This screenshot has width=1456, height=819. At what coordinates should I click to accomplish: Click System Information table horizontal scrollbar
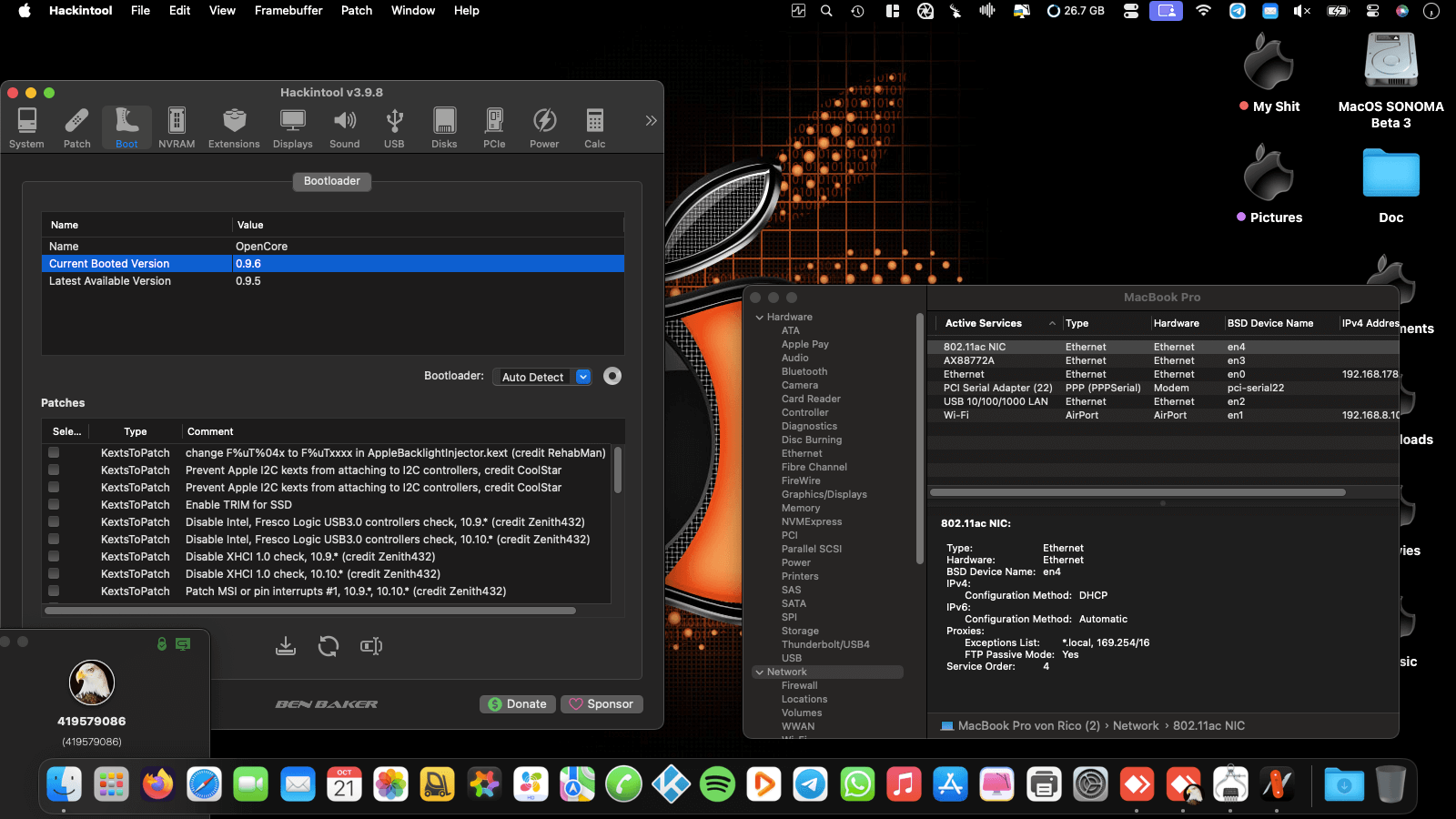tap(1137, 492)
